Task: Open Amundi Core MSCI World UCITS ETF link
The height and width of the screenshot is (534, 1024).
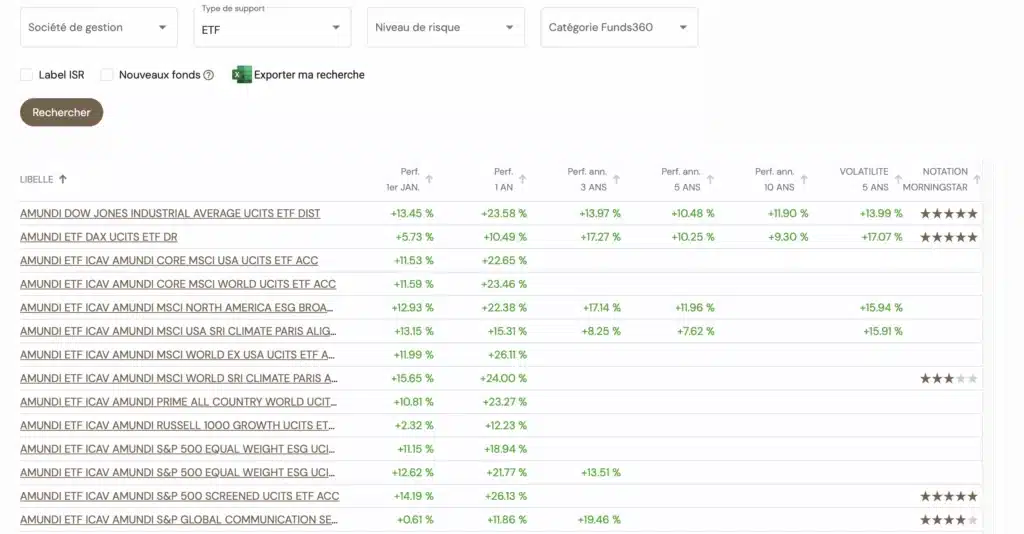Action: pos(178,284)
